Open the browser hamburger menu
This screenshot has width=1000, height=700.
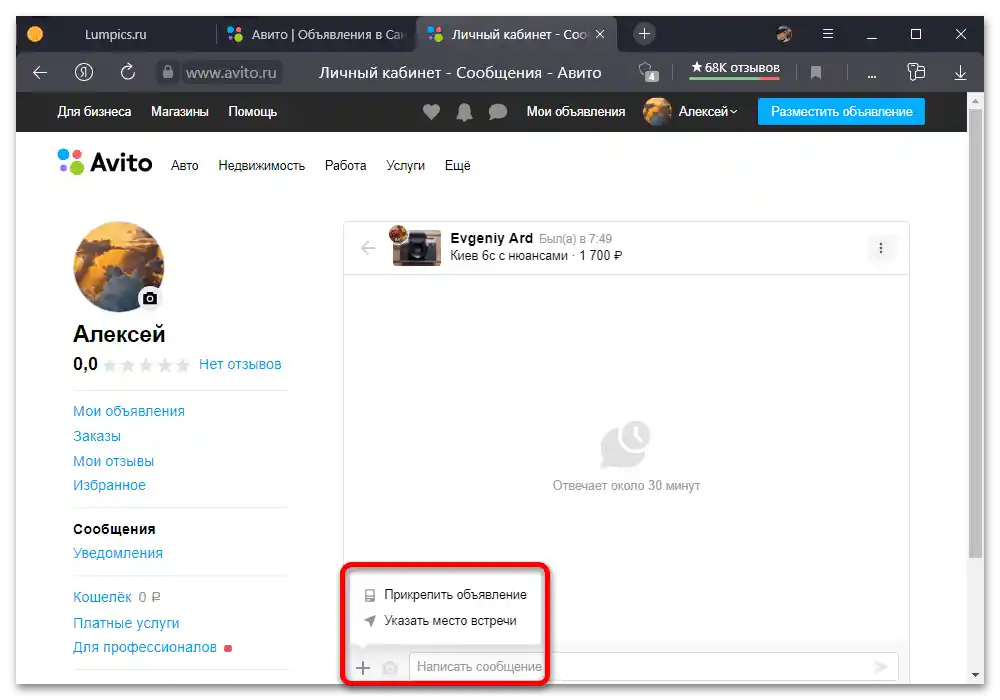coord(828,34)
